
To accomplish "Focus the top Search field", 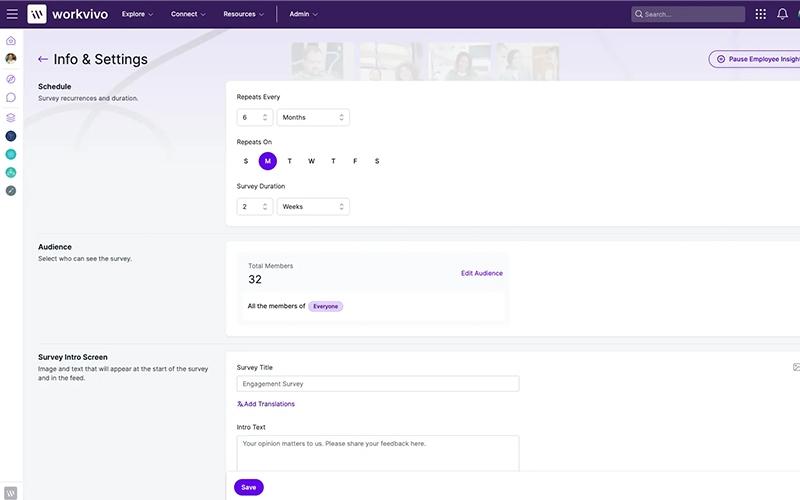I will [688, 14].
